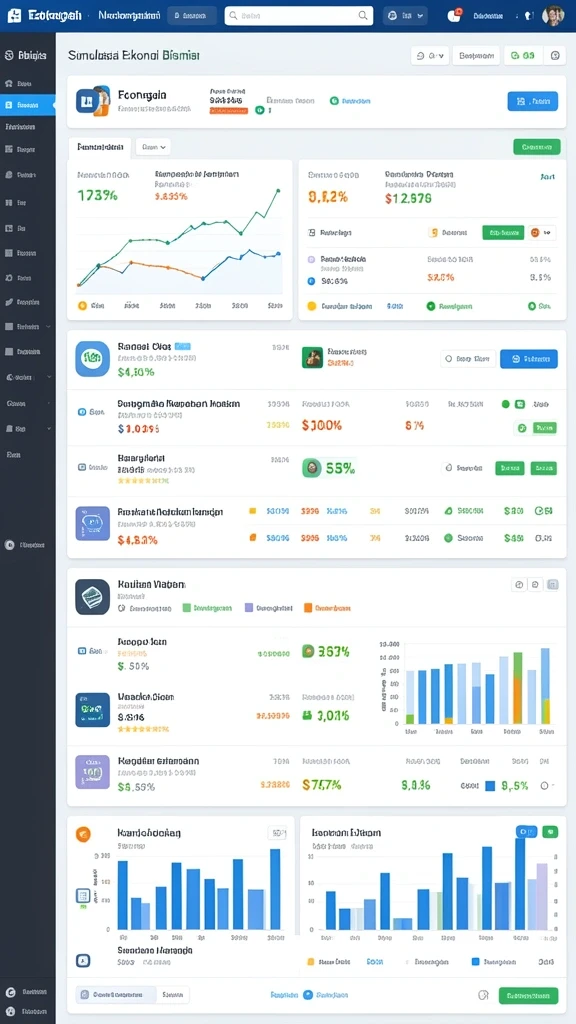Toggle the radio button left of the blue button

[448, 359]
